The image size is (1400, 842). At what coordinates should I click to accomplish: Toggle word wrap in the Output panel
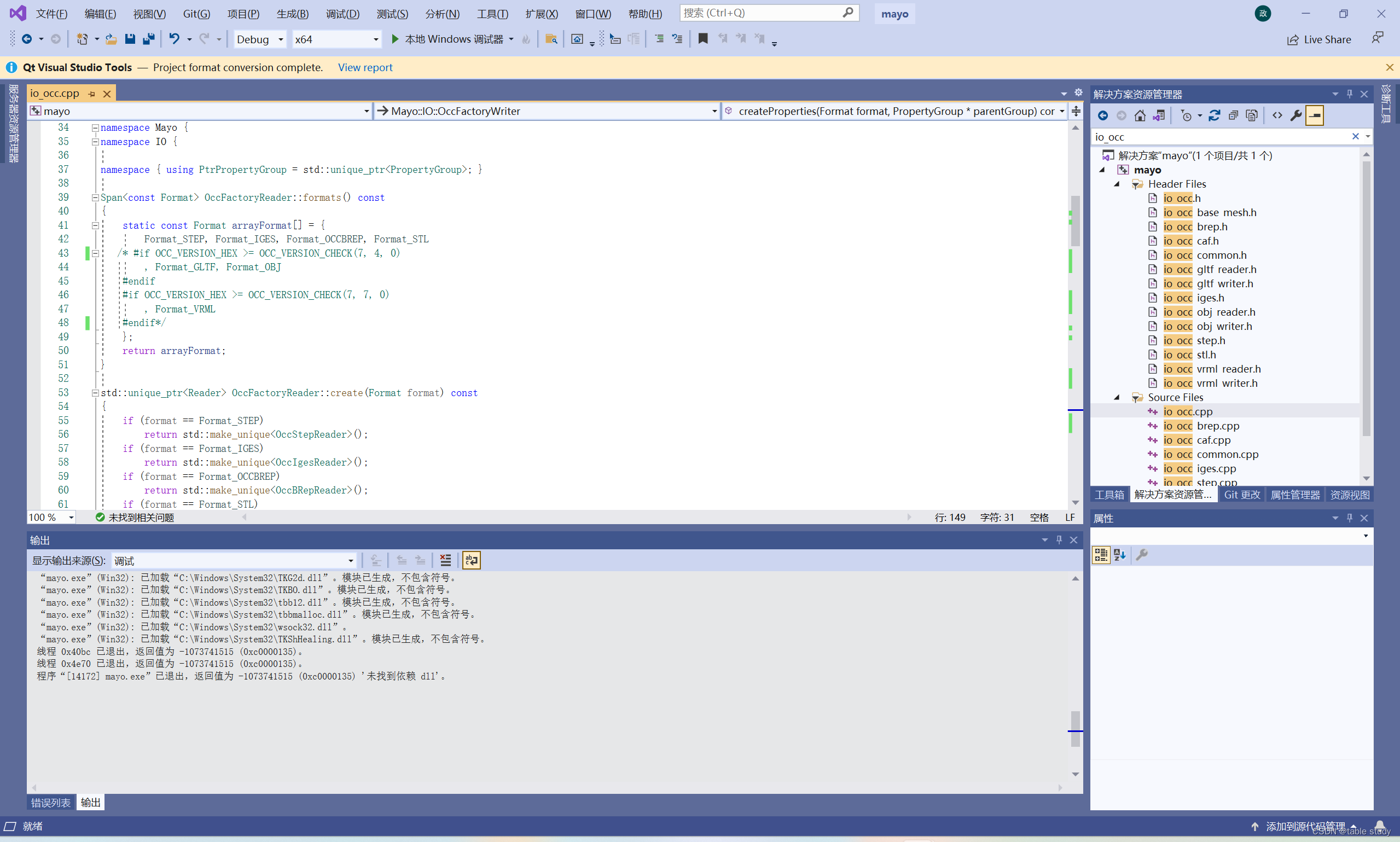point(472,561)
